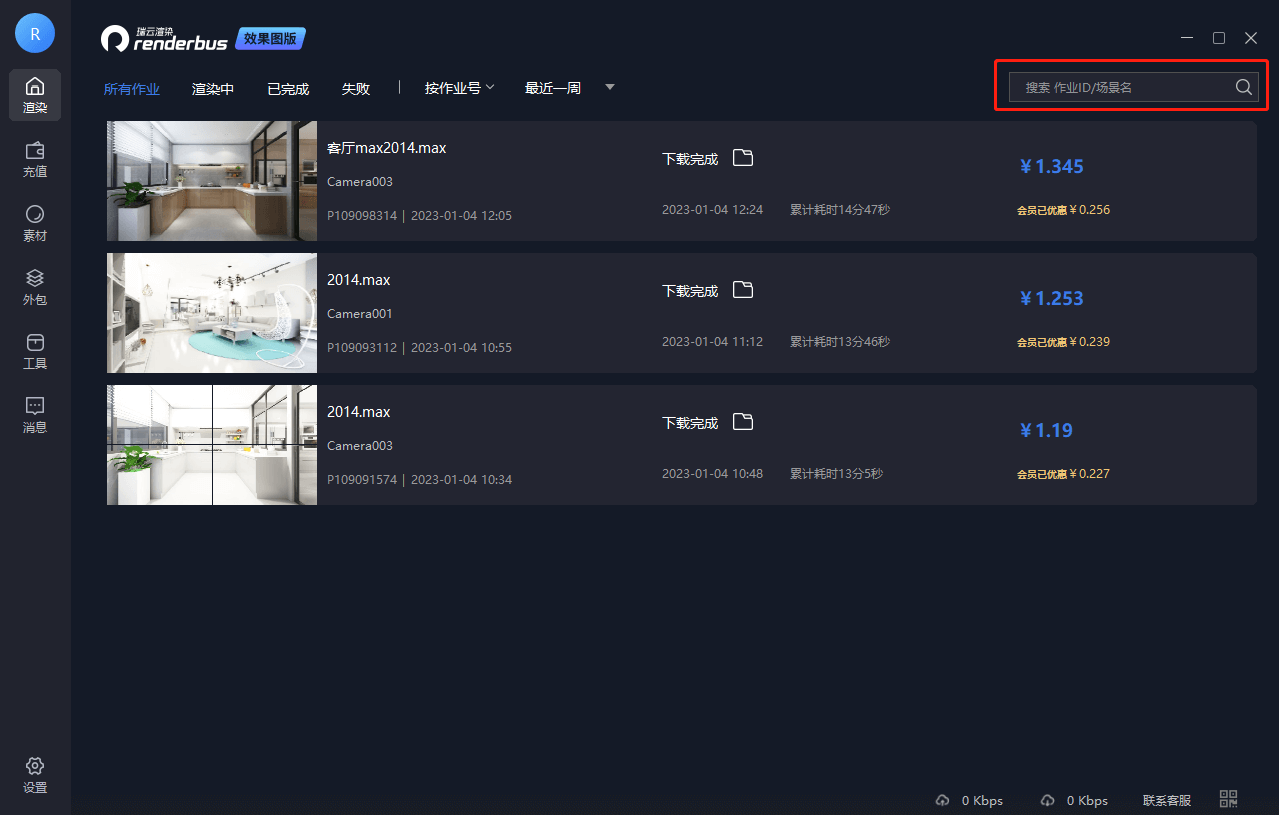Open the 最近一周 time range dropdown
The image size is (1279, 815).
553,88
